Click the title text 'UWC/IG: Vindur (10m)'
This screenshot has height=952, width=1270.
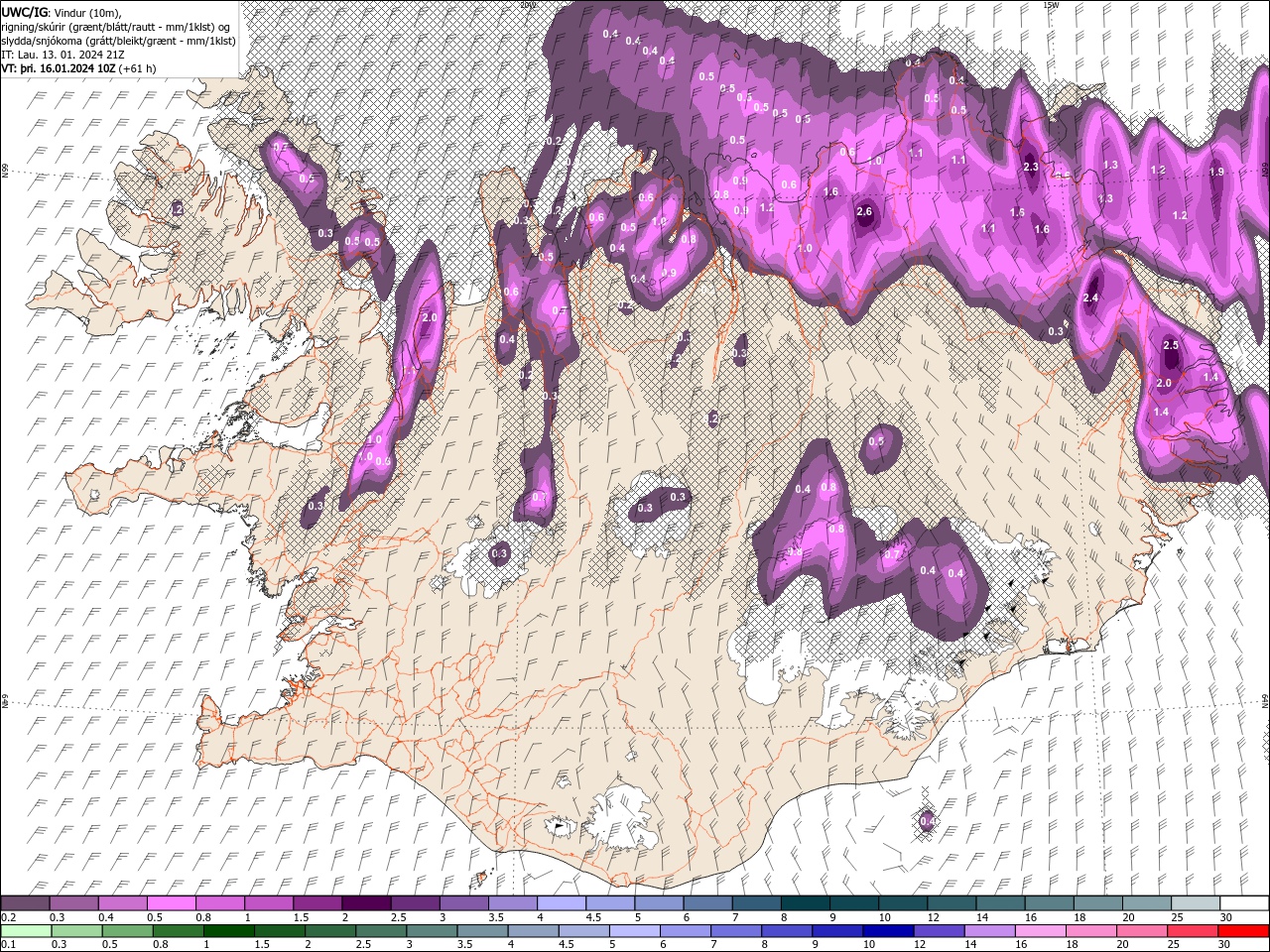[63, 12]
